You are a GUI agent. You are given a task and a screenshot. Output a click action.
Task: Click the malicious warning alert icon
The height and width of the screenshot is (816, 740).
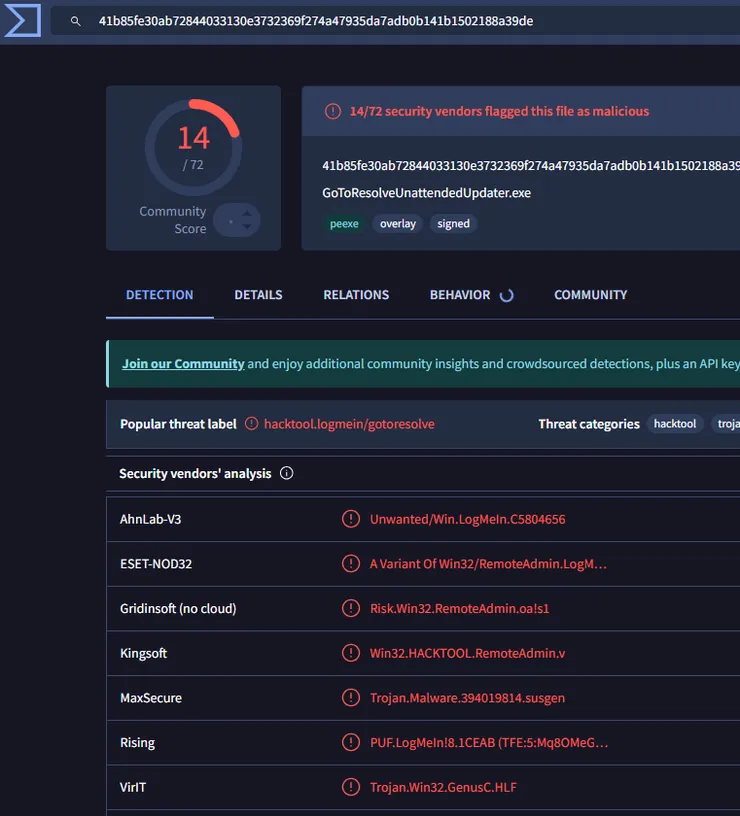coord(333,111)
